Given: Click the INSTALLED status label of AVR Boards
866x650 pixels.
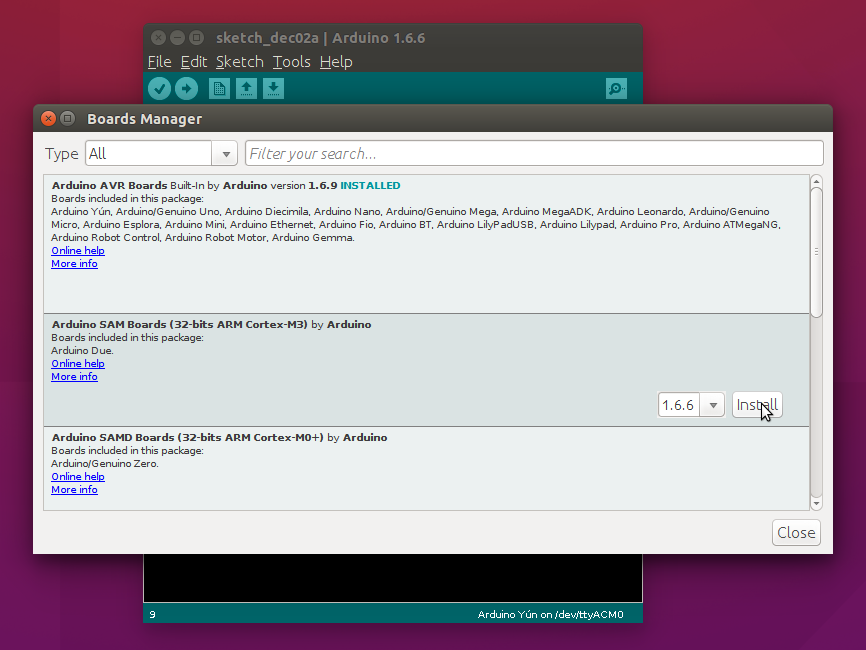Looking at the screenshot, I should pyautogui.click(x=370, y=186).
